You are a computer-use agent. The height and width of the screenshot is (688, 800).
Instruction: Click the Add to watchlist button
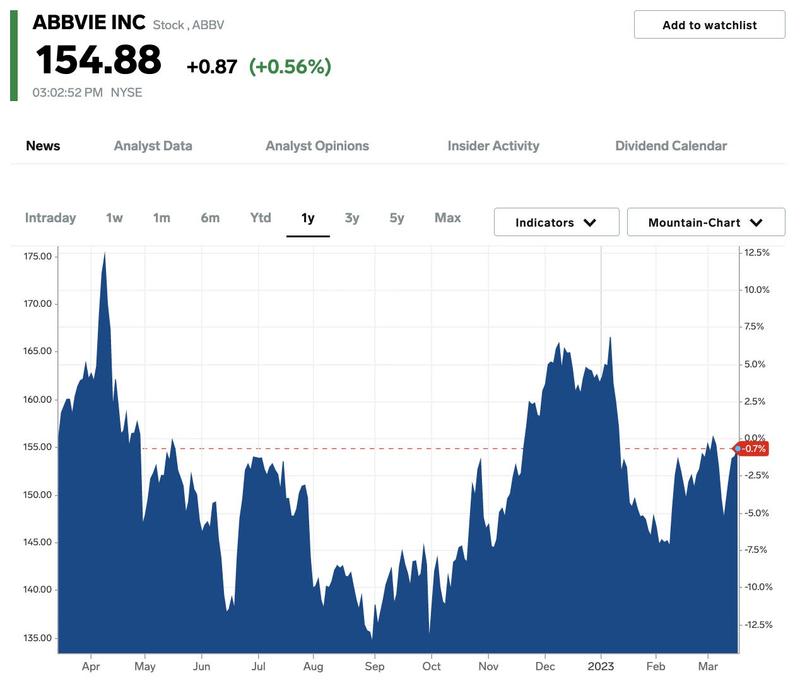tap(709, 24)
